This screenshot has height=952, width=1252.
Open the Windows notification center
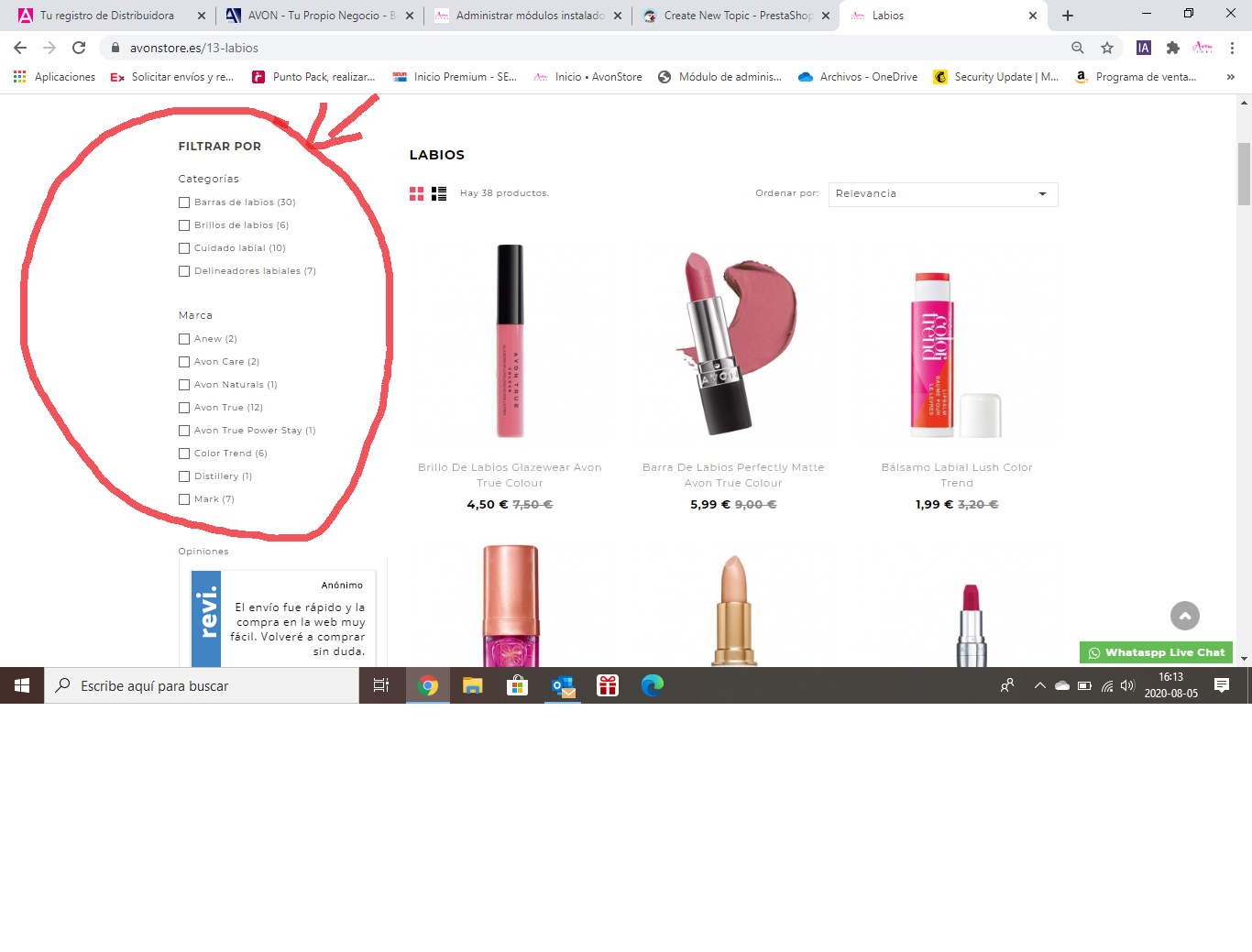pyautogui.click(x=1222, y=685)
